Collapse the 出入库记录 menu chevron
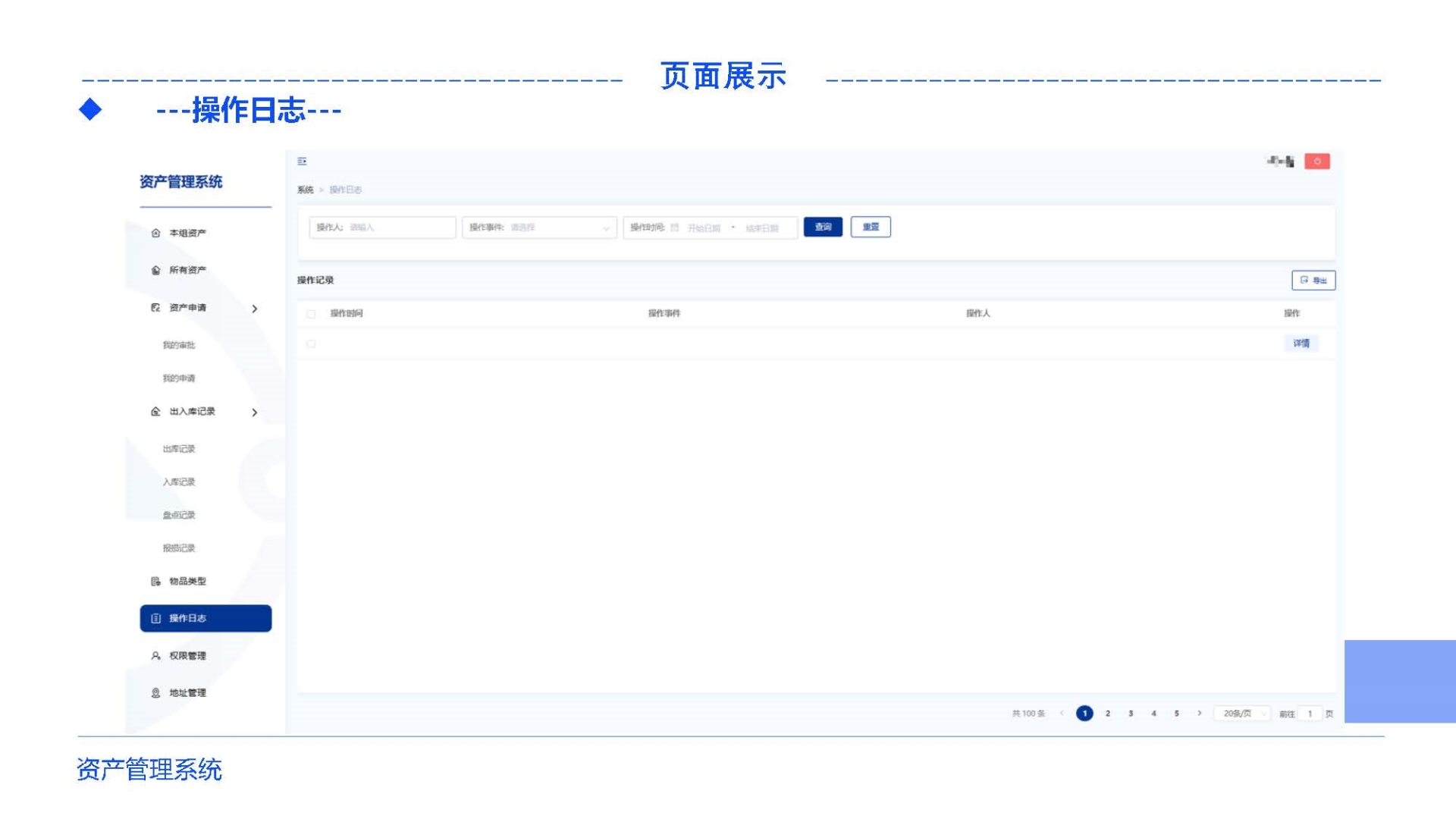 click(255, 413)
